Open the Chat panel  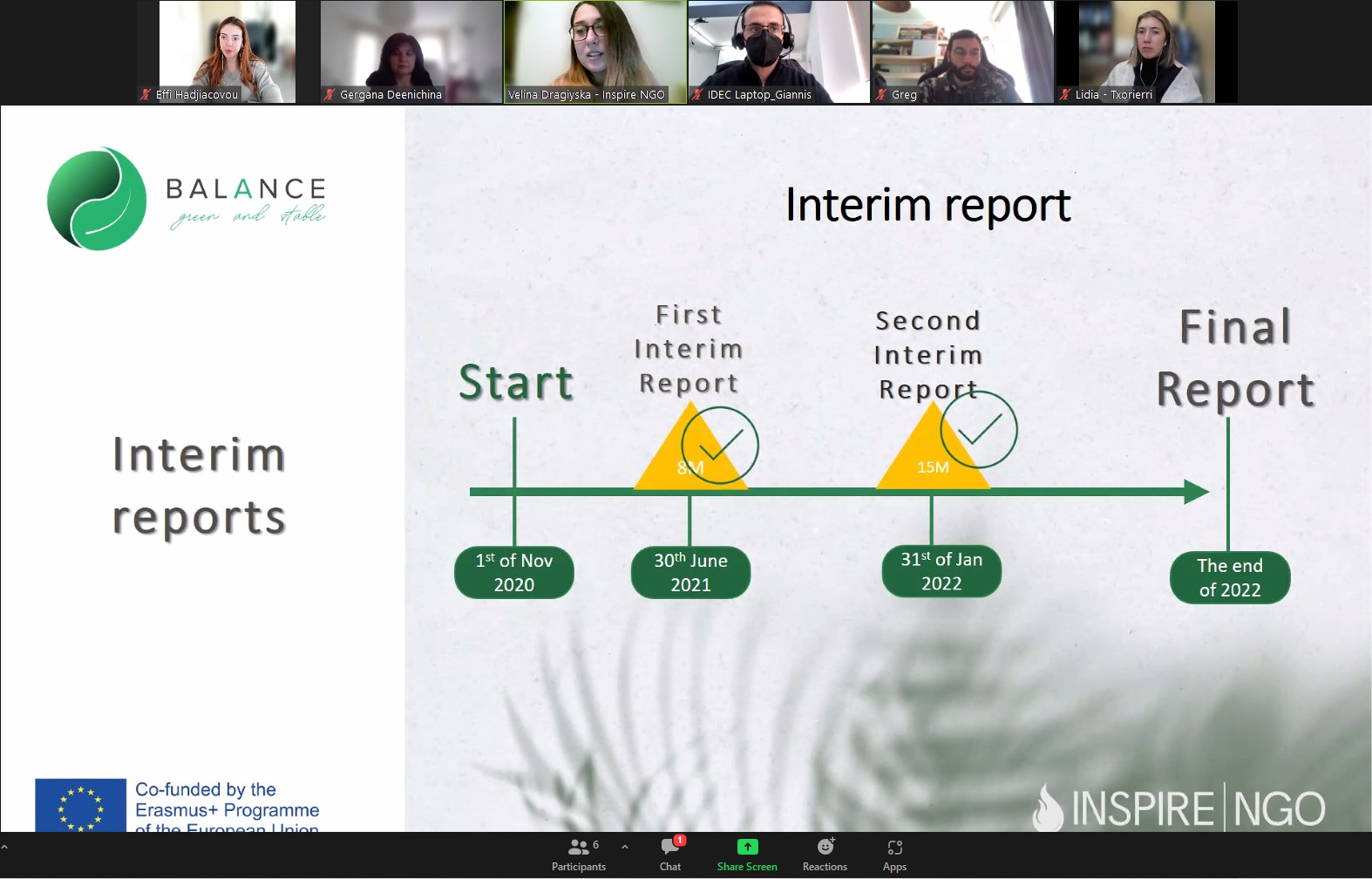tap(670, 855)
